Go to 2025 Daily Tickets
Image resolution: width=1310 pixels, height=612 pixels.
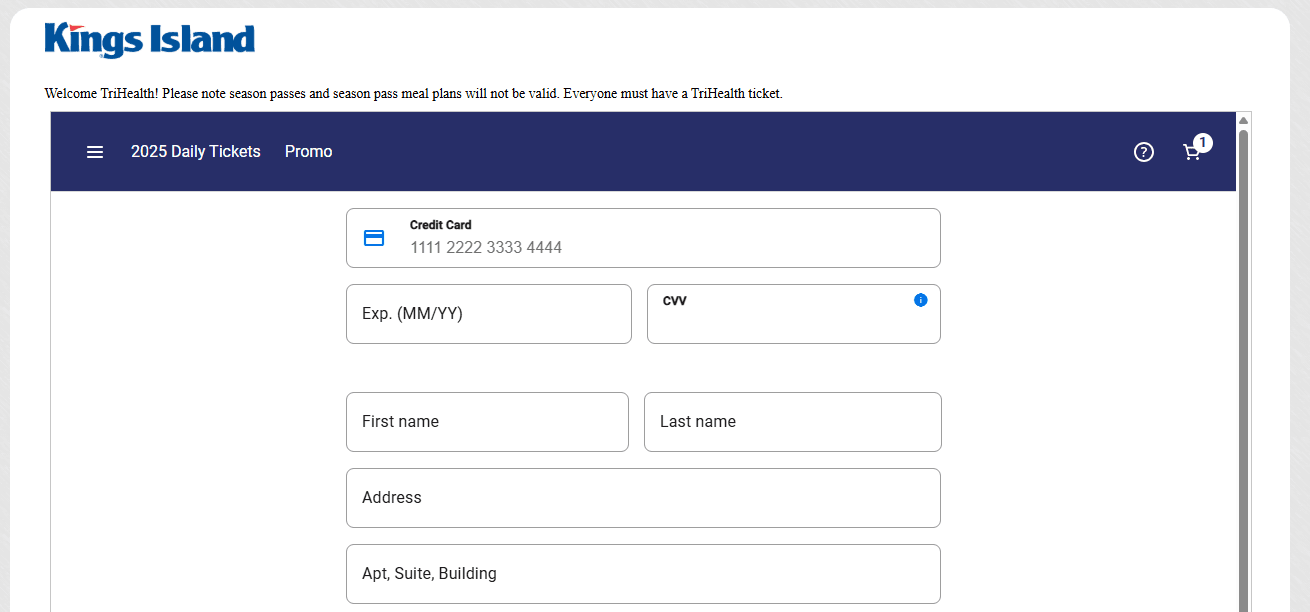196,152
